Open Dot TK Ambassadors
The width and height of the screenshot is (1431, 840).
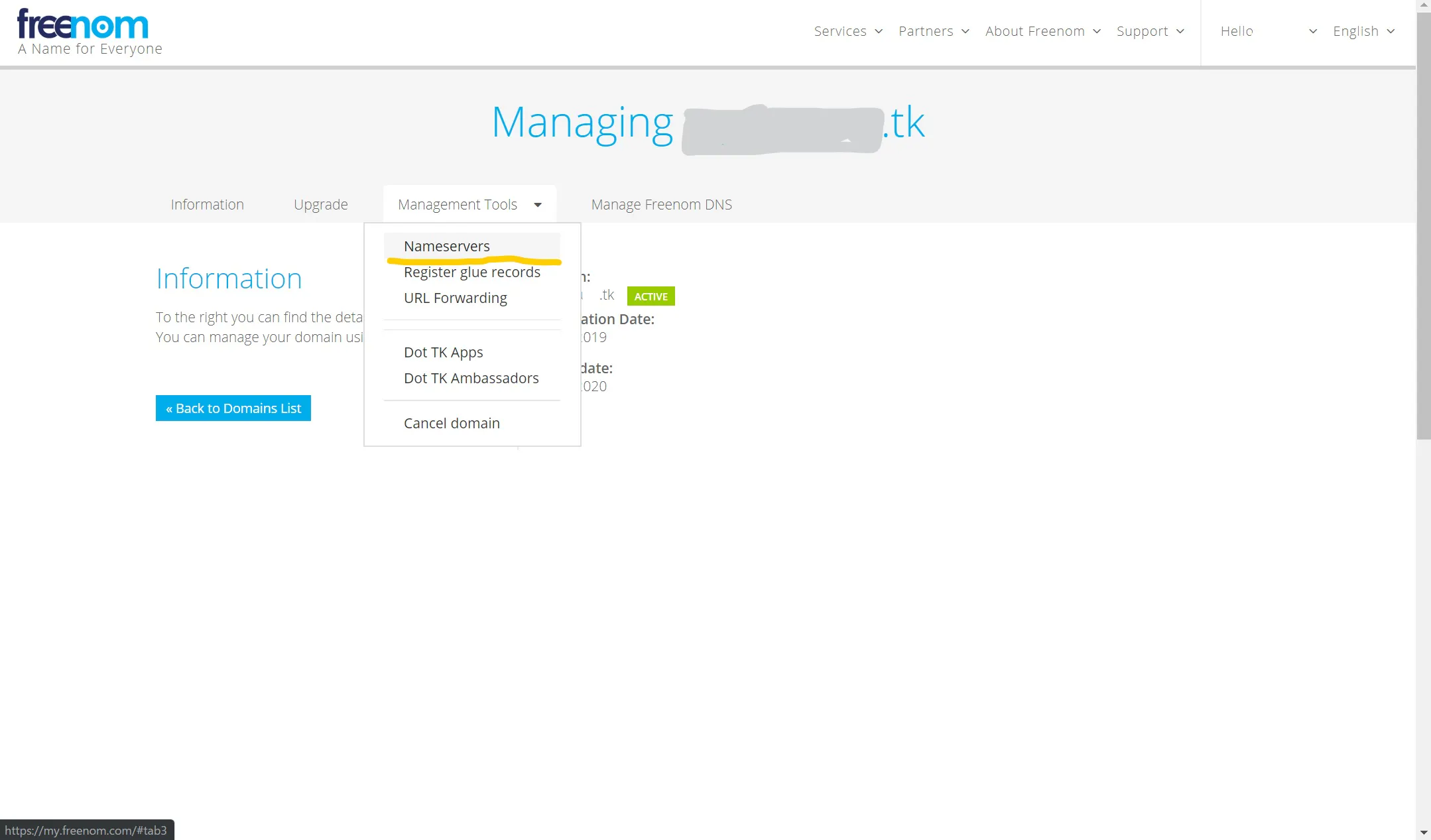471,378
